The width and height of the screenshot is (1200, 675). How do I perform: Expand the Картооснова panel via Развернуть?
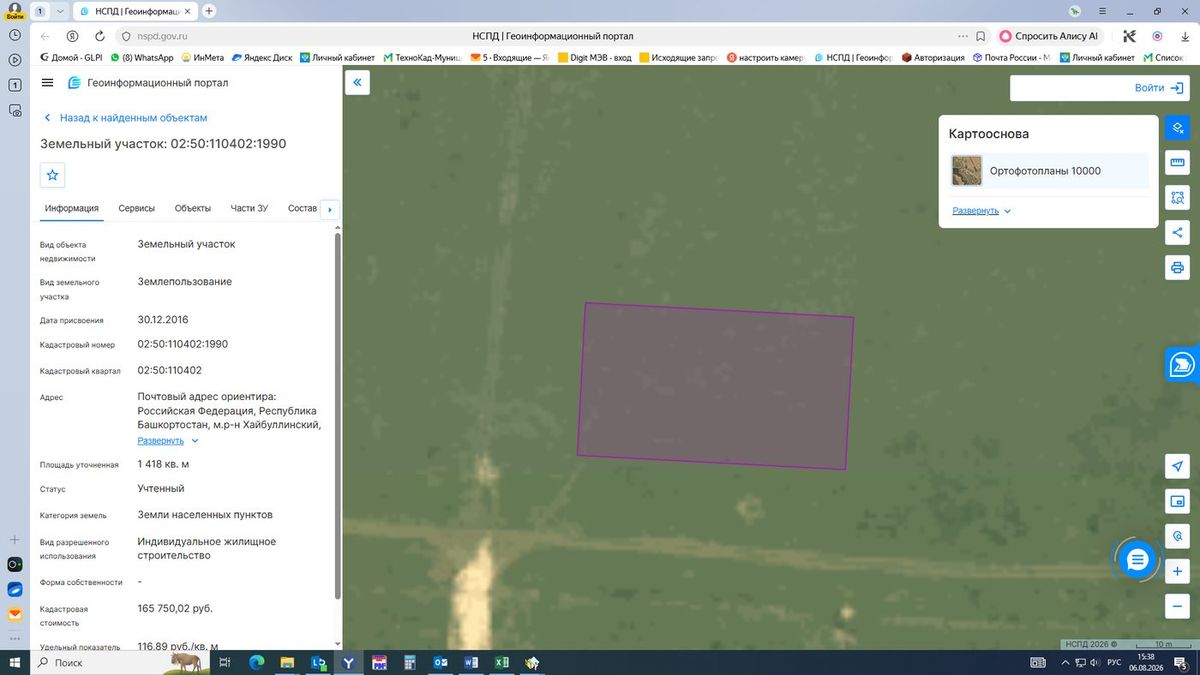(982, 211)
